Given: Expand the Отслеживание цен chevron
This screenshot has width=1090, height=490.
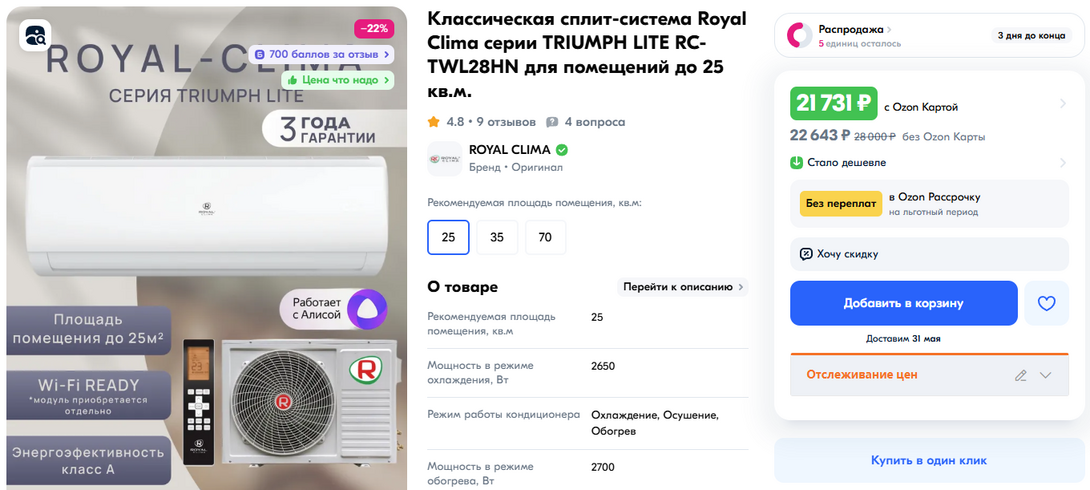Looking at the screenshot, I should pos(1046,375).
